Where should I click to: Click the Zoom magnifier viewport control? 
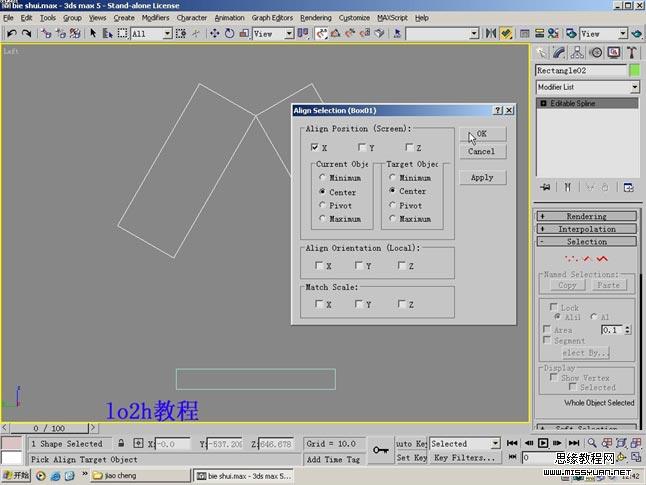592,443
